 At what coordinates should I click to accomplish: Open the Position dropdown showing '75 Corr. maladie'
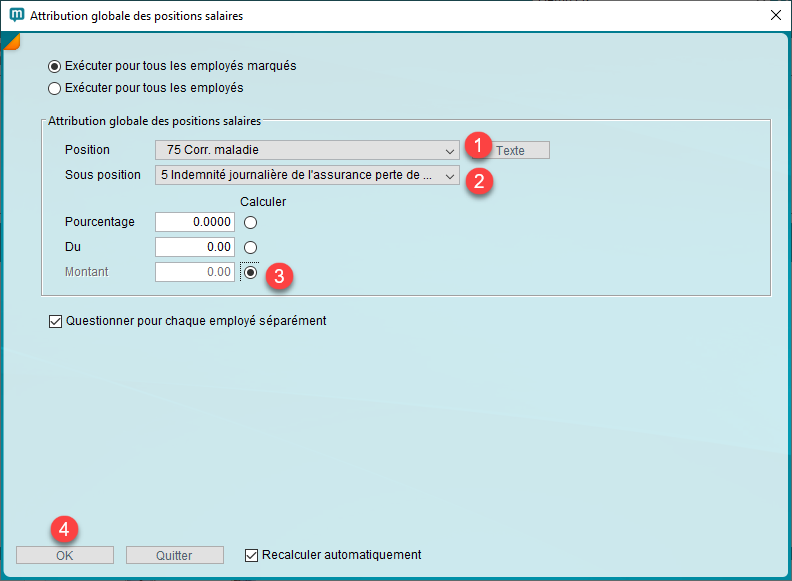coord(307,150)
